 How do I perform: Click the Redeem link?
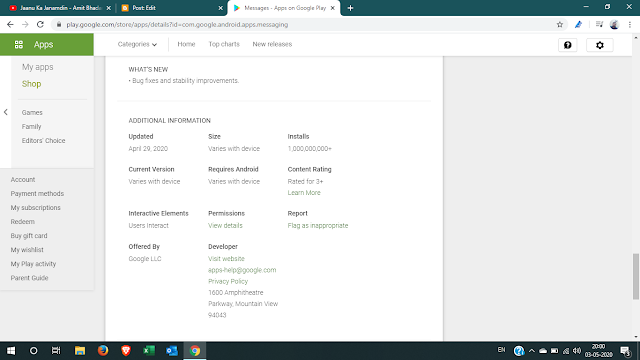click(23, 222)
